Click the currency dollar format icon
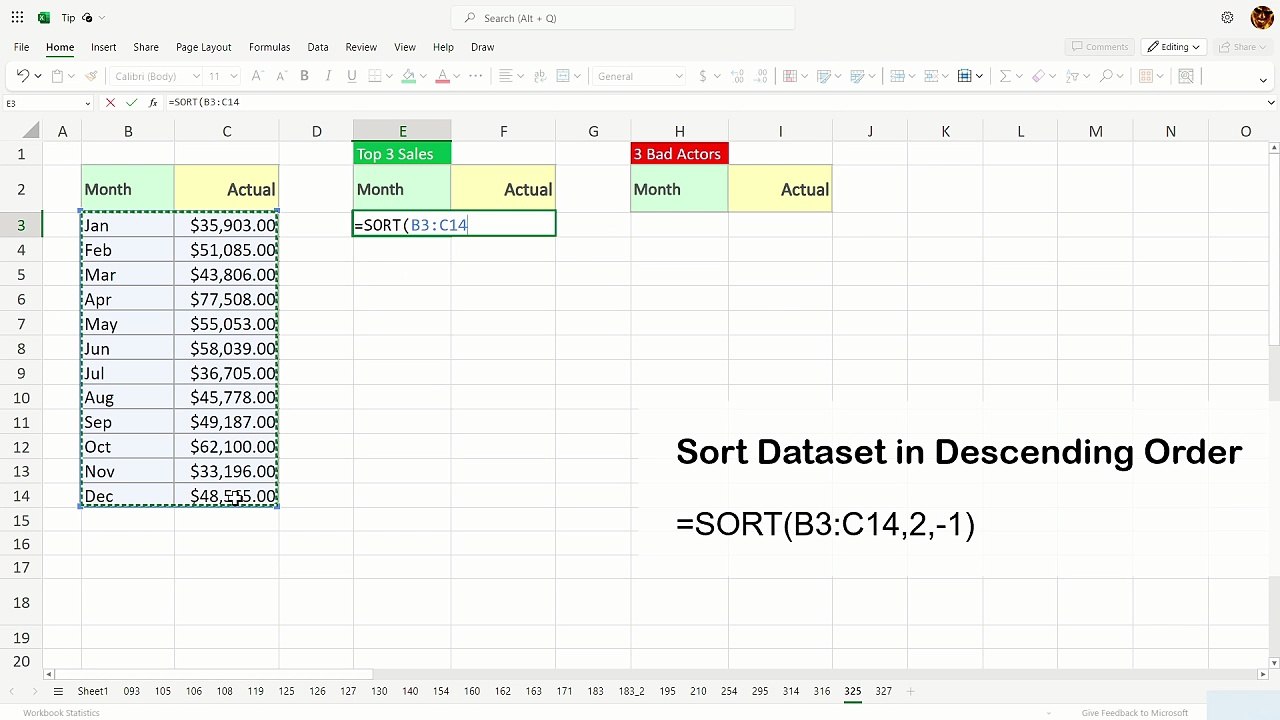 703,76
